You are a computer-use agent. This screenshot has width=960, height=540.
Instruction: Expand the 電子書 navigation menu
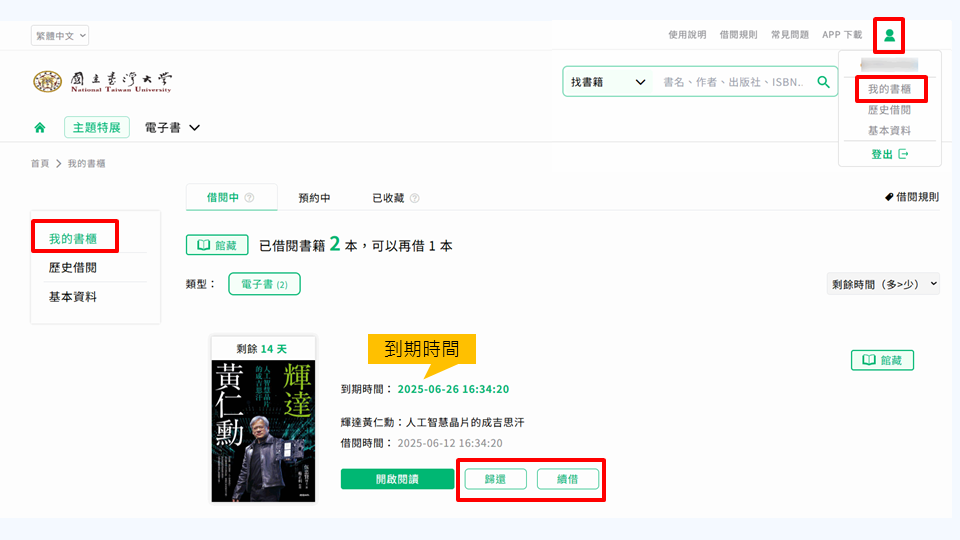click(172, 127)
